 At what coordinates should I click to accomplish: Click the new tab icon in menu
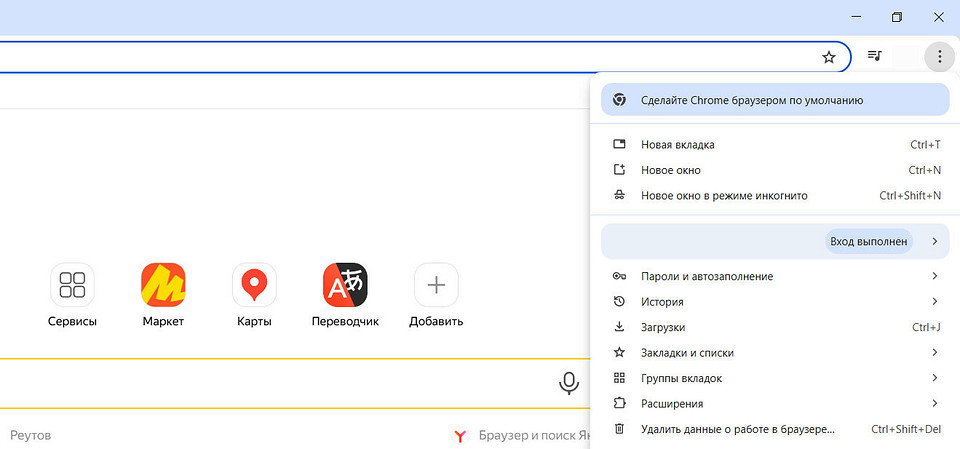click(619, 145)
